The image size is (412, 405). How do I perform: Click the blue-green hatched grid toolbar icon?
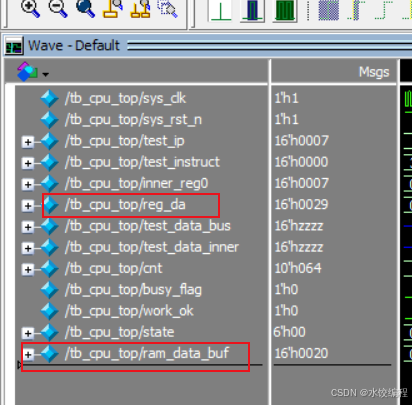point(329,10)
